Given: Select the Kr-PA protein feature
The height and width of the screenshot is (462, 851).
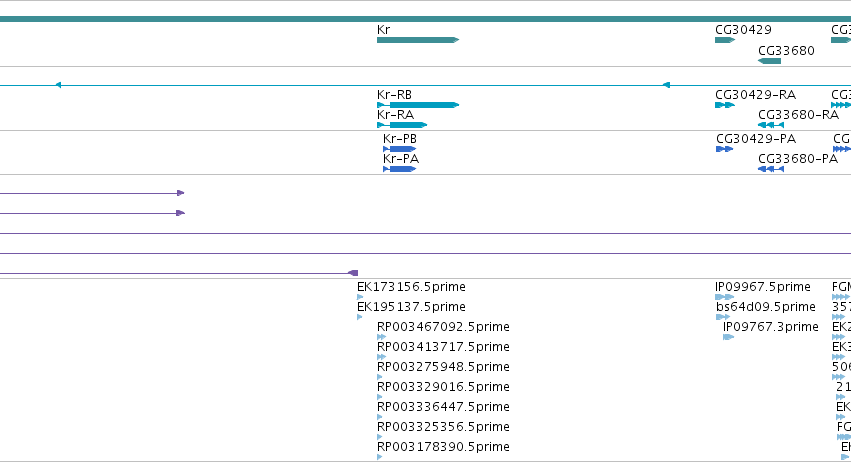Looking at the screenshot, I should click(x=399, y=169).
